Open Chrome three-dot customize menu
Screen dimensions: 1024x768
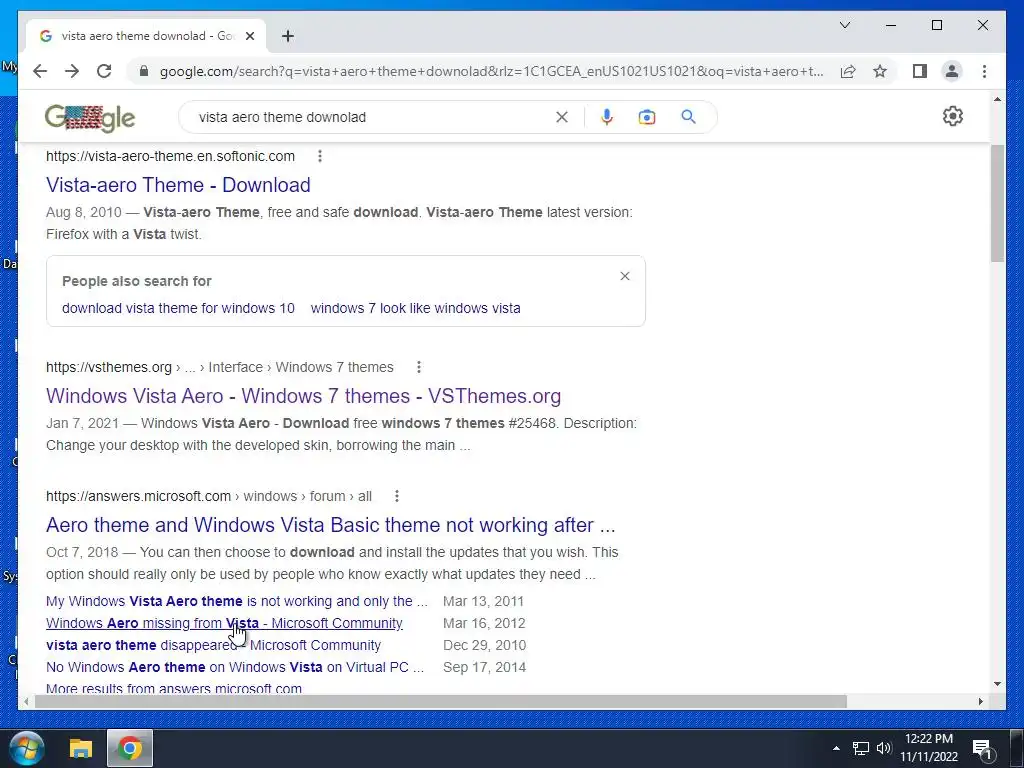tap(984, 71)
